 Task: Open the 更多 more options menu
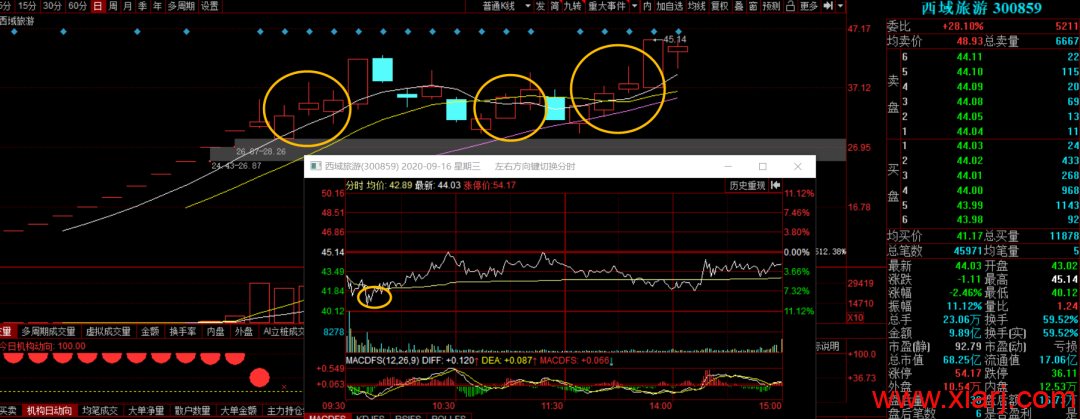pos(809,6)
